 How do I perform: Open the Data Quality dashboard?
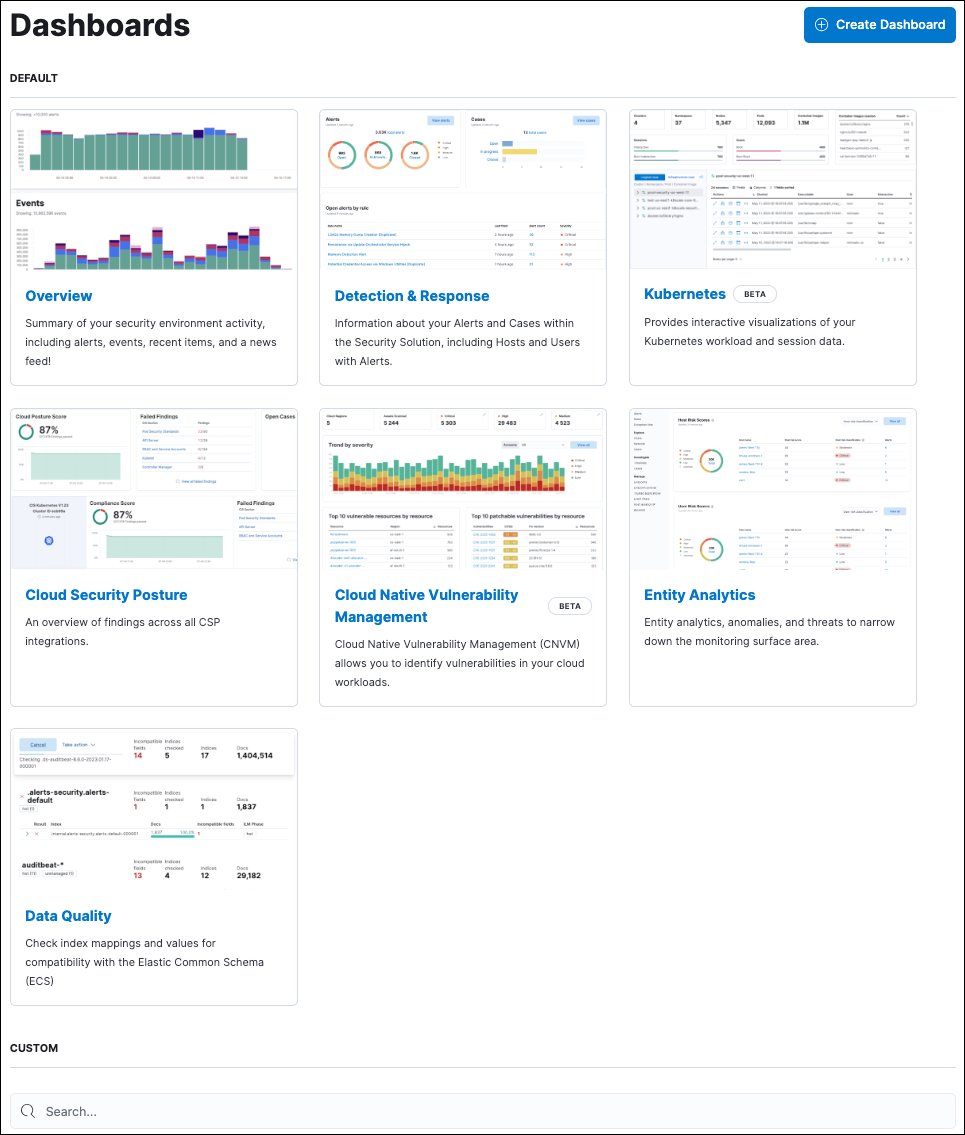tap(68, 916)
